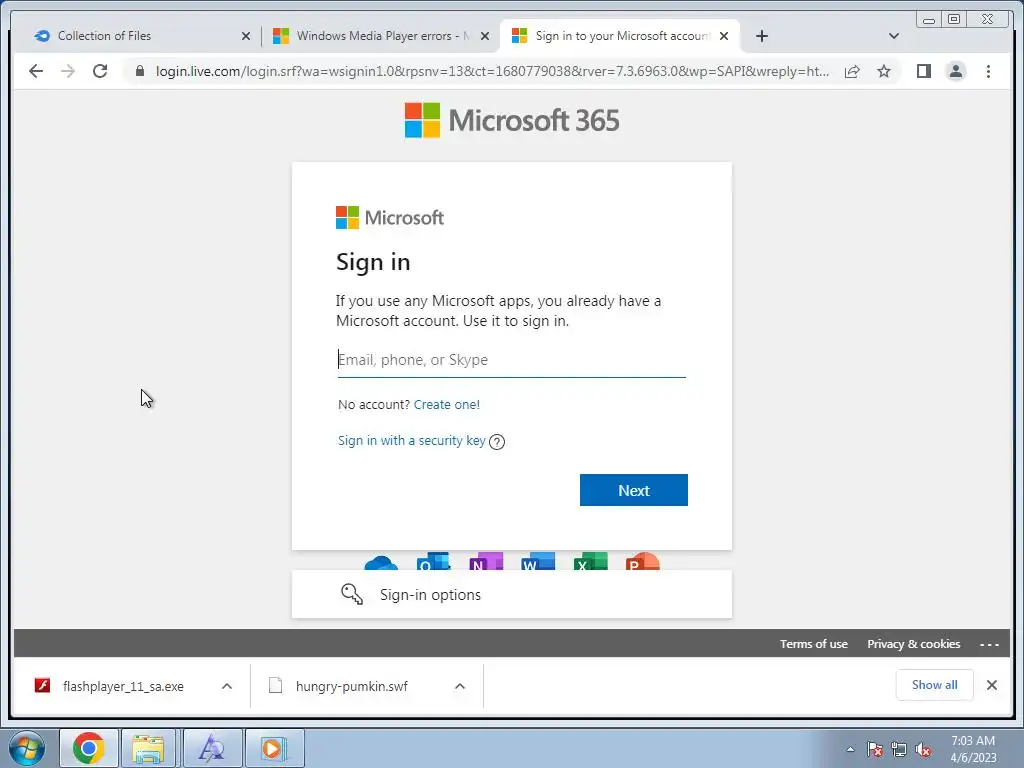Reload the current page
Viewport: 1024px width, 768px height.
100,71
